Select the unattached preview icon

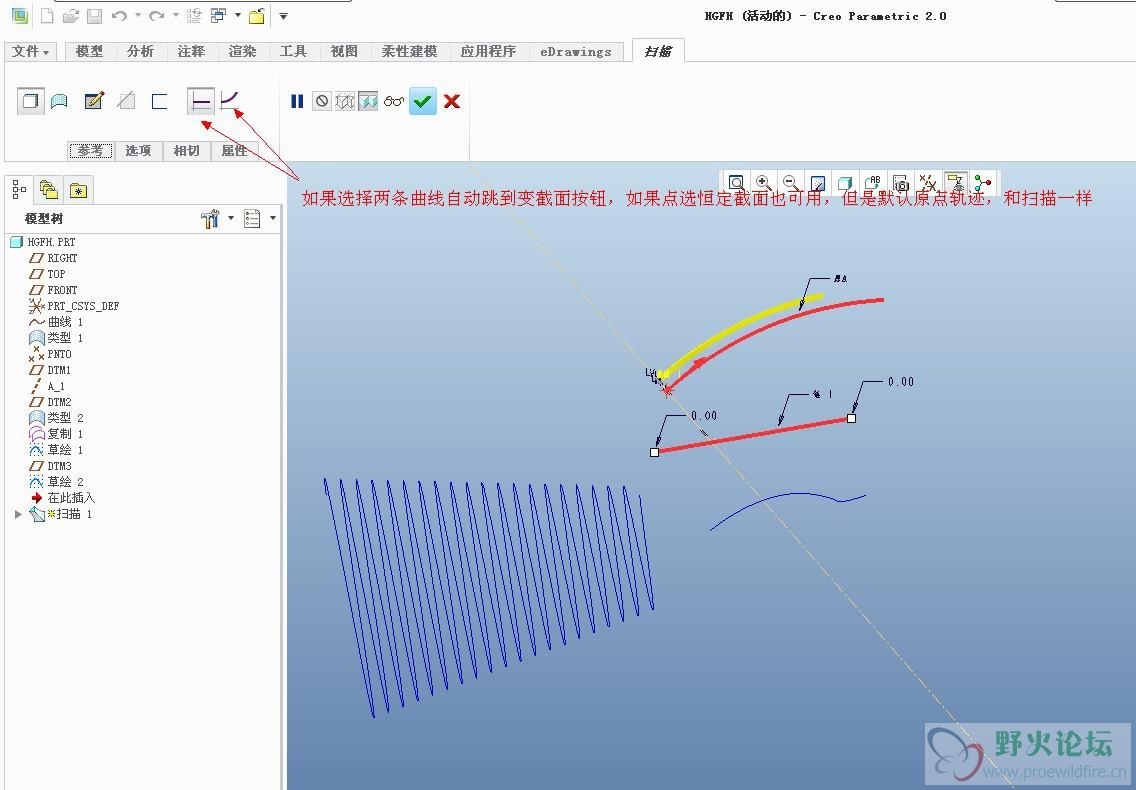[345, 101]
